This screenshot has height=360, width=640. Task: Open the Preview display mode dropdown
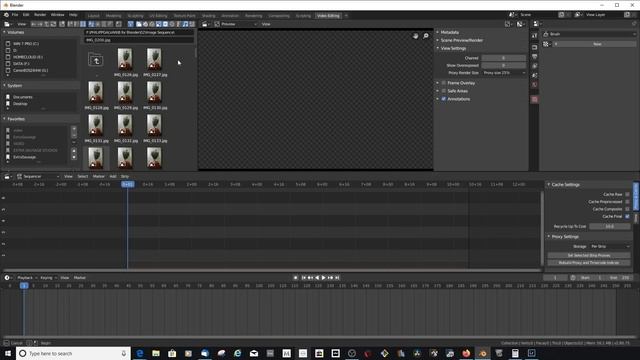tap(236, 24)
